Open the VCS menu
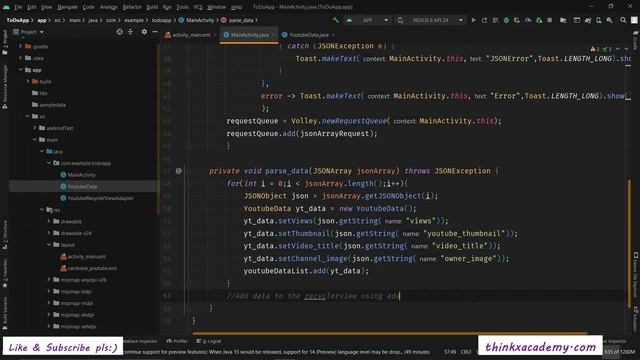 (x=198, y=7)
